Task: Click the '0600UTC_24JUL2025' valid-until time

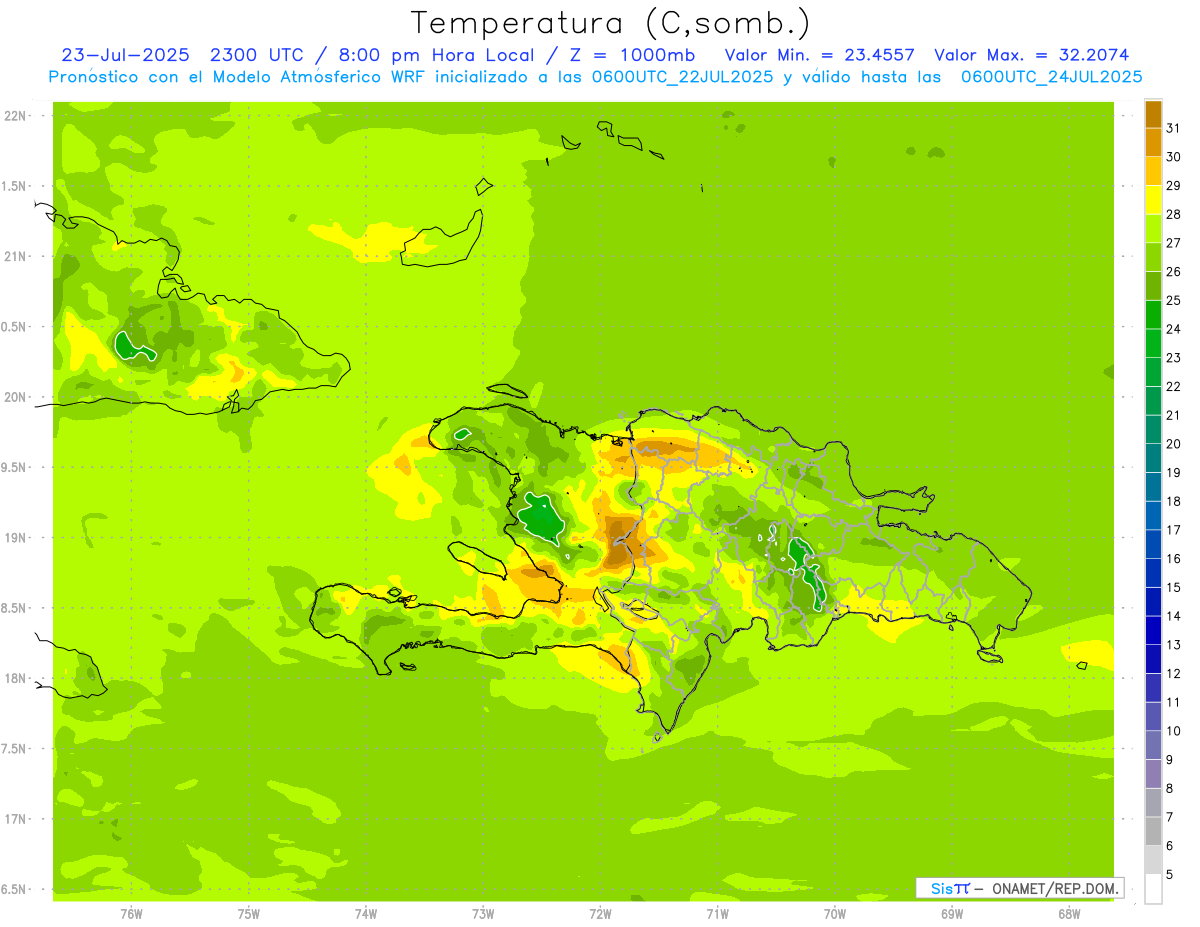Action: click(1051, 77)
